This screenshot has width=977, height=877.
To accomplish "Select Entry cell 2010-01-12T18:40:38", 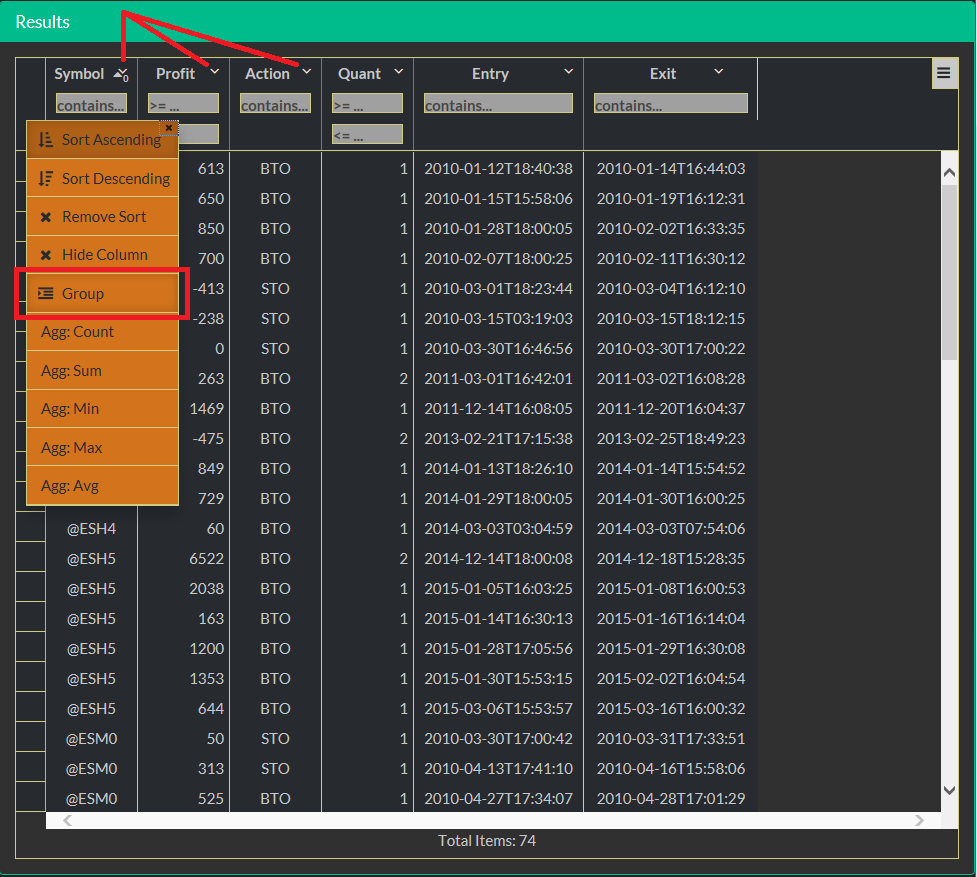I will (498, 169).
